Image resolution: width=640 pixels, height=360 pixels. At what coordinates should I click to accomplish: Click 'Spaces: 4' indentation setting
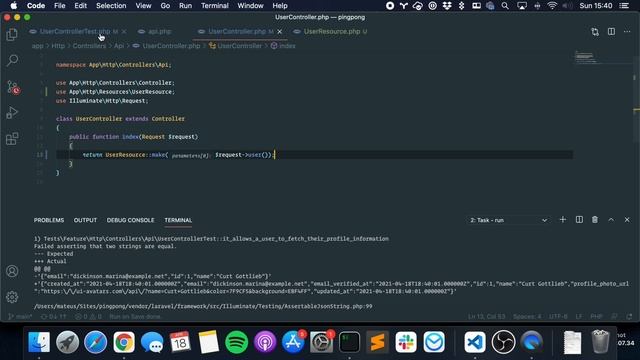point(527,316)
